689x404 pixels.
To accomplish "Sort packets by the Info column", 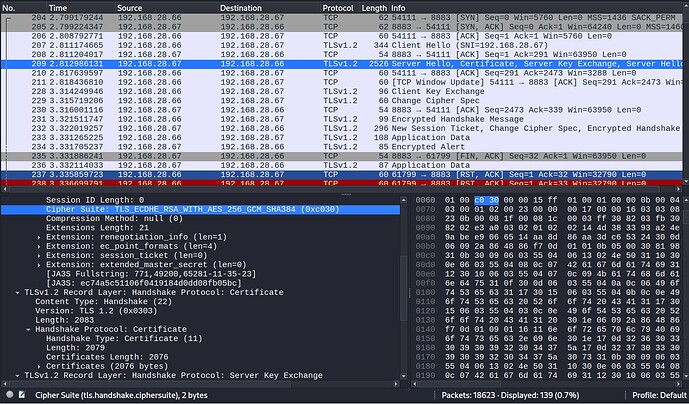I will click(536, 8).
